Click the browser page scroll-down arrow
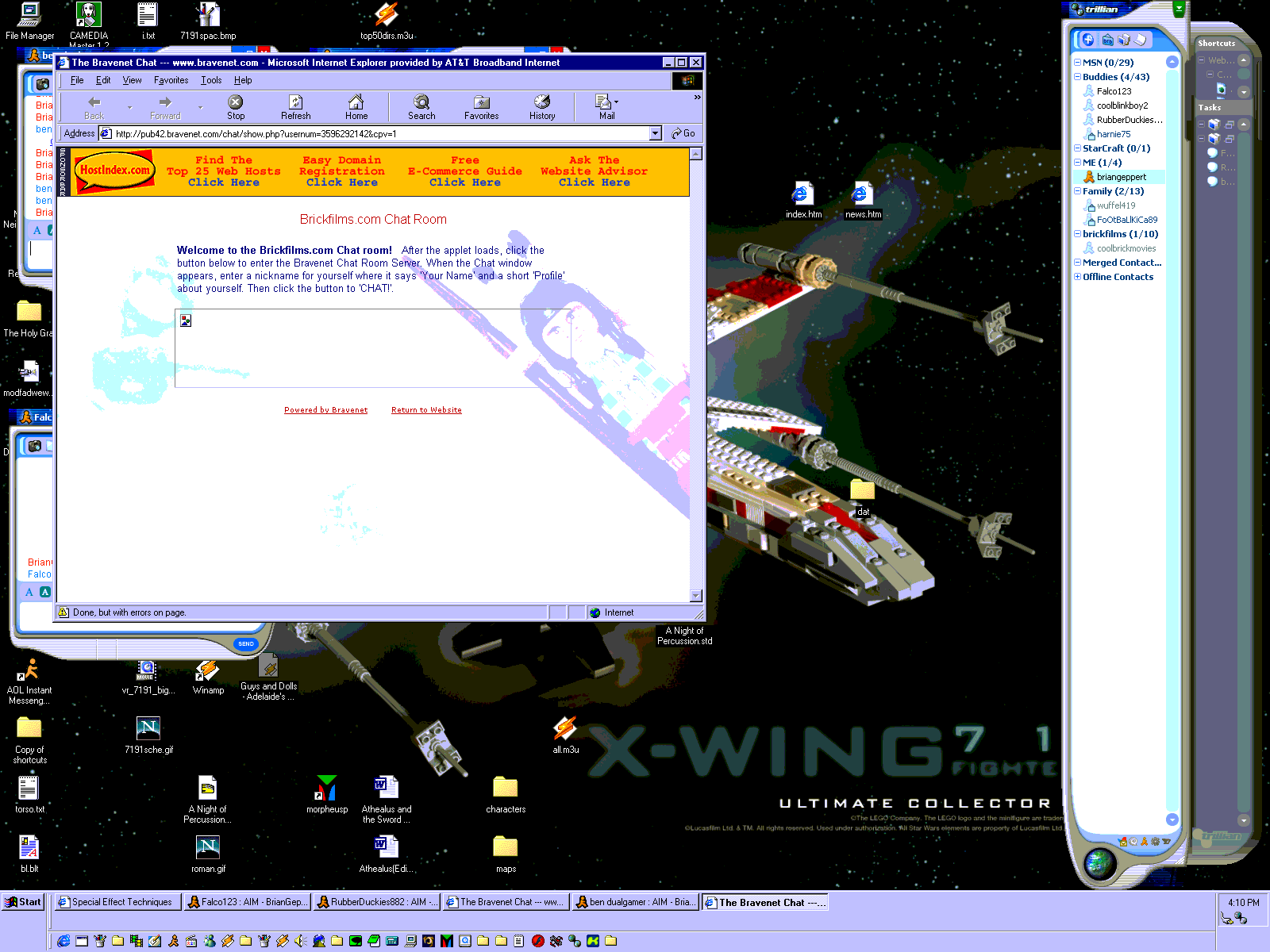1270x952 pixels. (x=696, y=596)
